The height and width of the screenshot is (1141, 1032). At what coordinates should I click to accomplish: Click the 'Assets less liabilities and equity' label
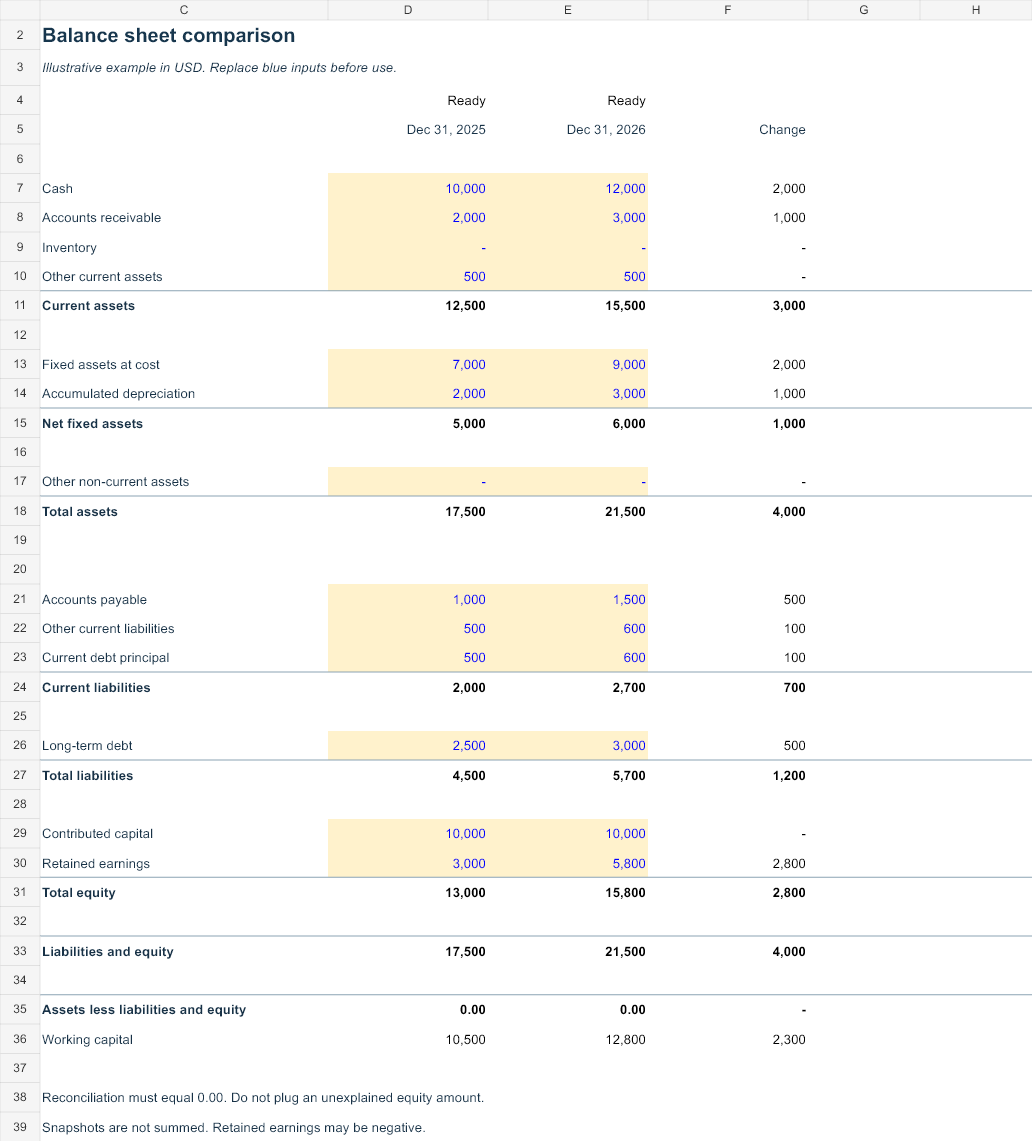click(x=144, y=1010)
